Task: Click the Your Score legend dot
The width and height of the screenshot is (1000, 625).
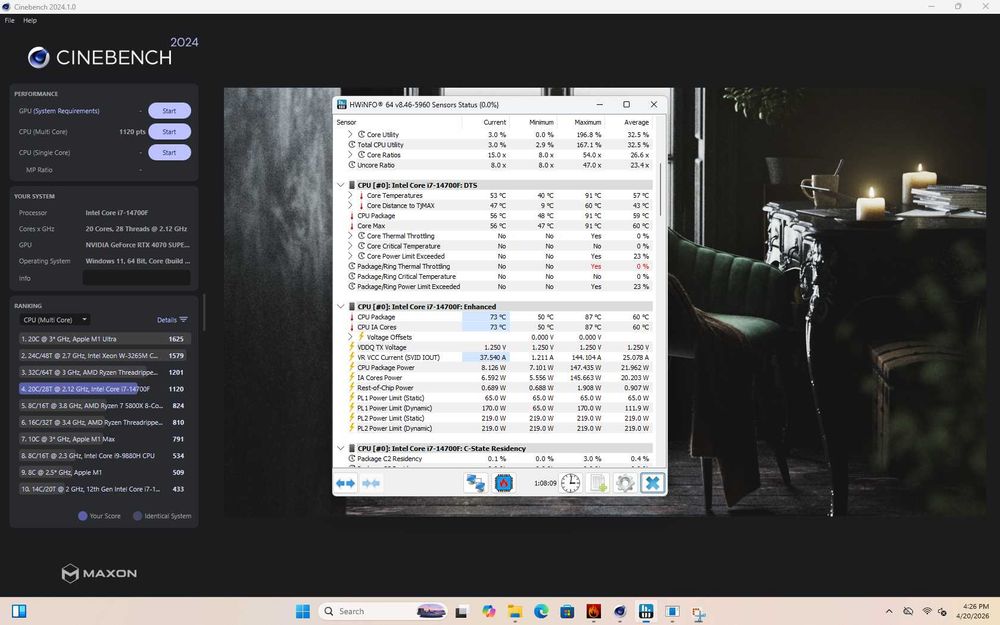Action: click(x=82, y=516)
